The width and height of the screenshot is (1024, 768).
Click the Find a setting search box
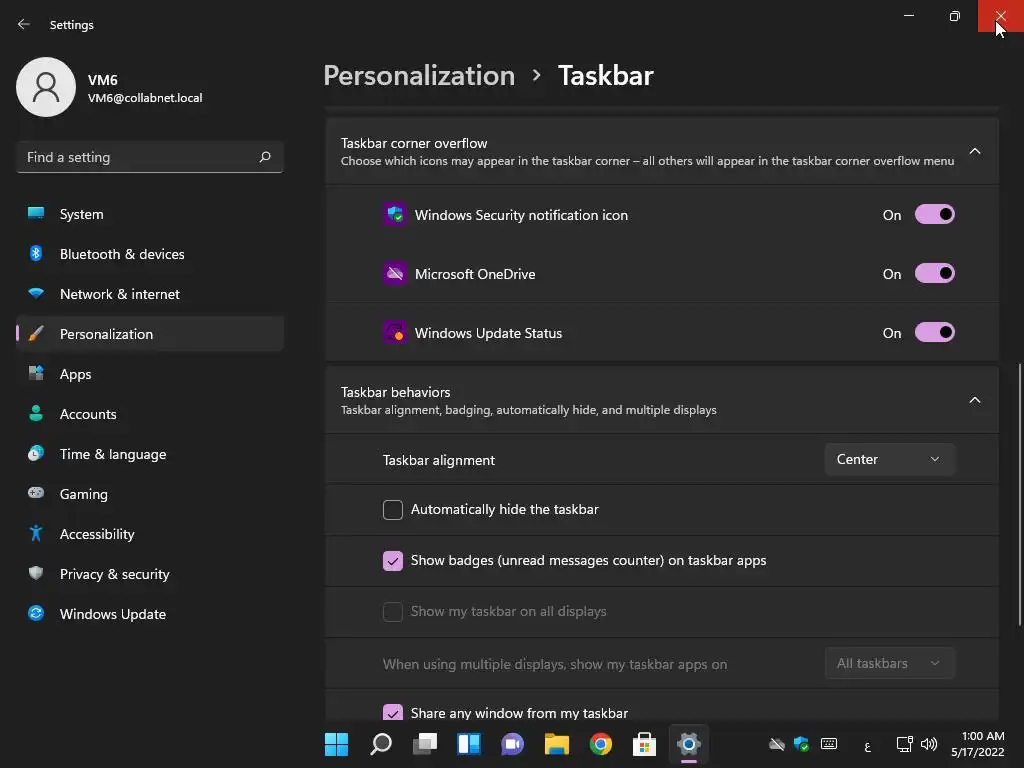(x=150, y=157)
